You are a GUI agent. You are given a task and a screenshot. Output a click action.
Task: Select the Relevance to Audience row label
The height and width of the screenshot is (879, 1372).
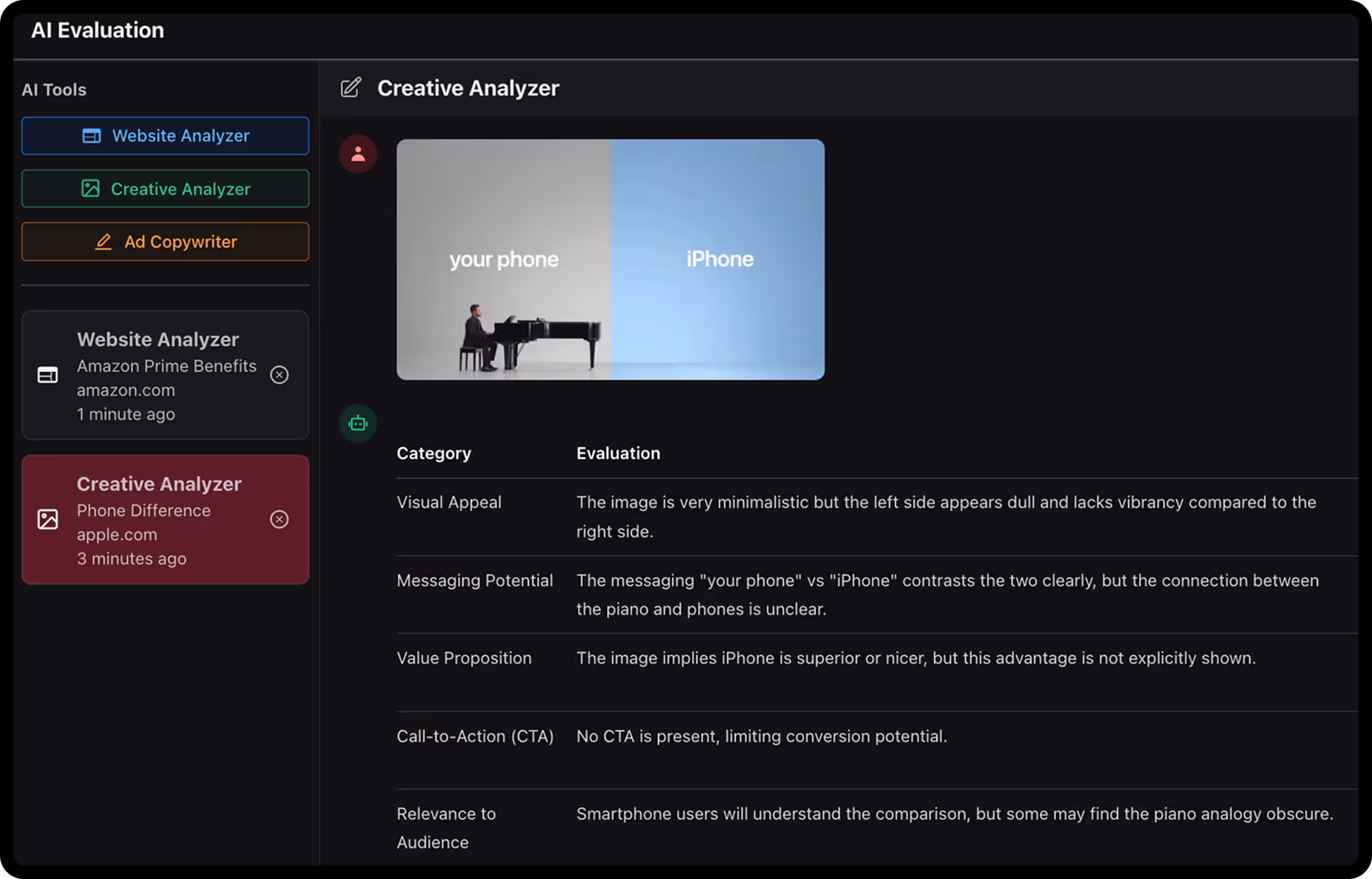click(x=446, y=828)
